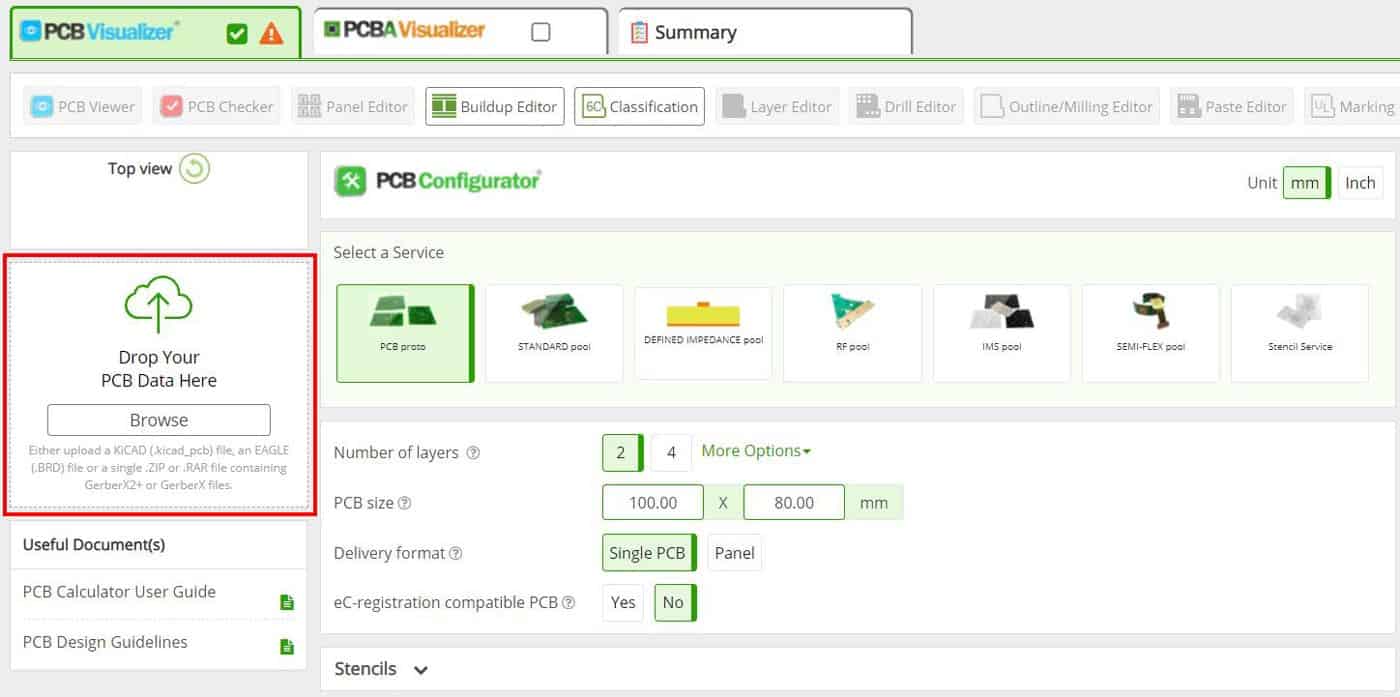The image size is (1400, 697).
Task: Switch to the PCB Visualizer tab
Action: [155, 32]
